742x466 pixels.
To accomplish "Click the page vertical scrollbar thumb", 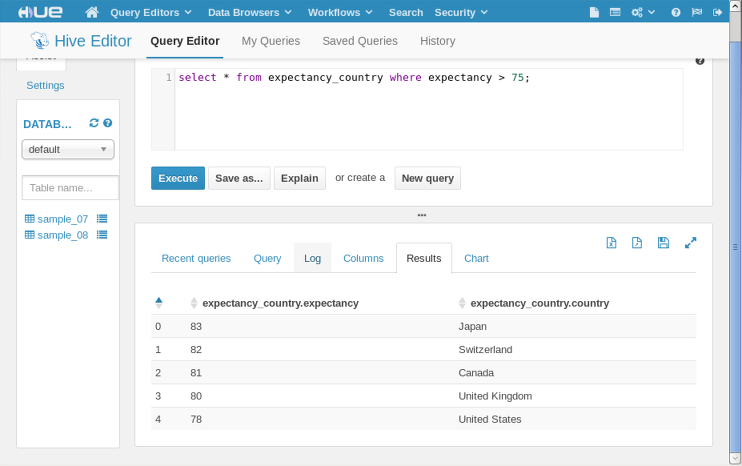I will [x=735, y=246].
